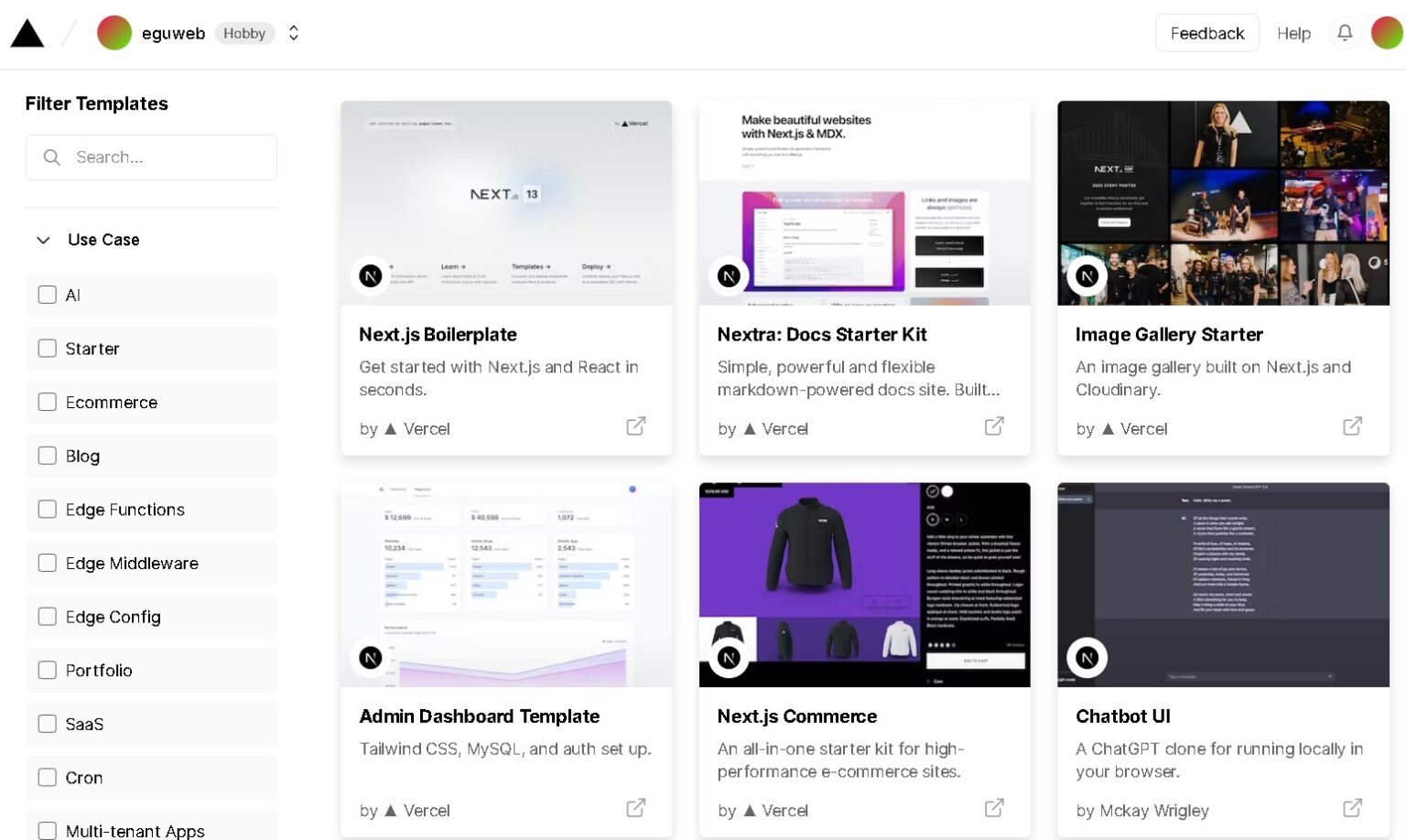Open the Image Gallery Starter external link icon
Image resolution: width=1406 pixels, height=840 pixels.
1353,425
